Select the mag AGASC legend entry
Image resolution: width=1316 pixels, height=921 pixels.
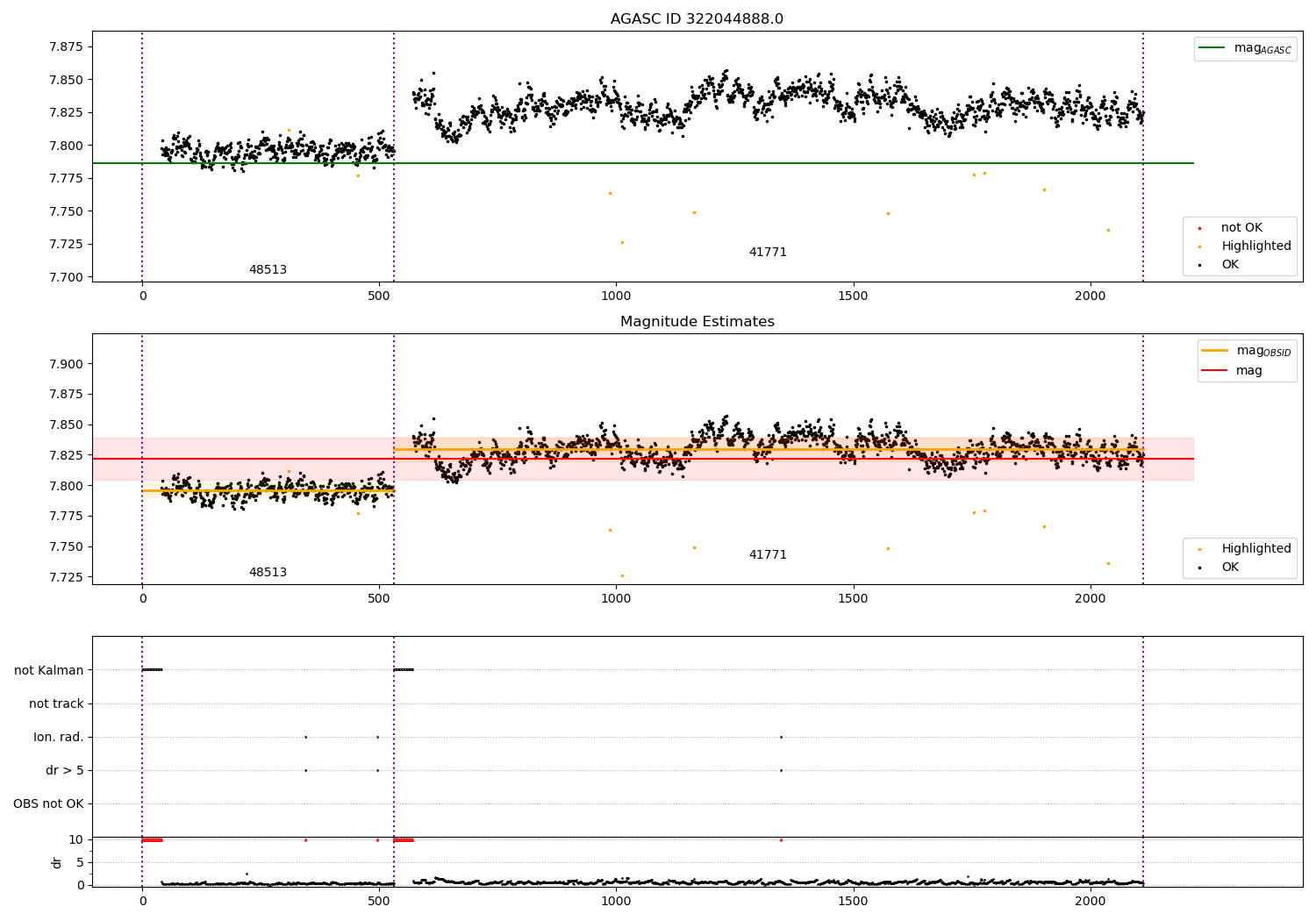(x=1245, y=48)
